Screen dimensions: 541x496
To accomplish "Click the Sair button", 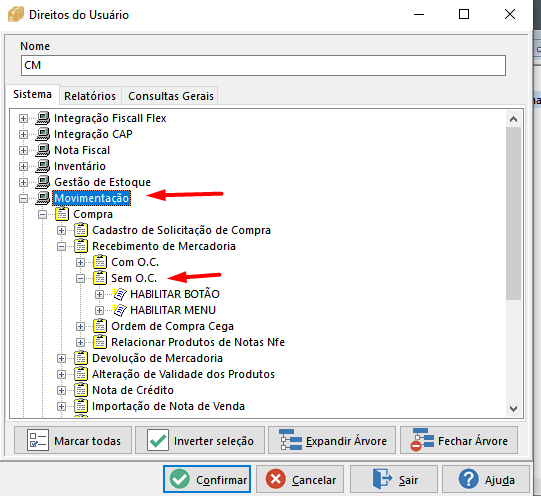I will point(394,479).
